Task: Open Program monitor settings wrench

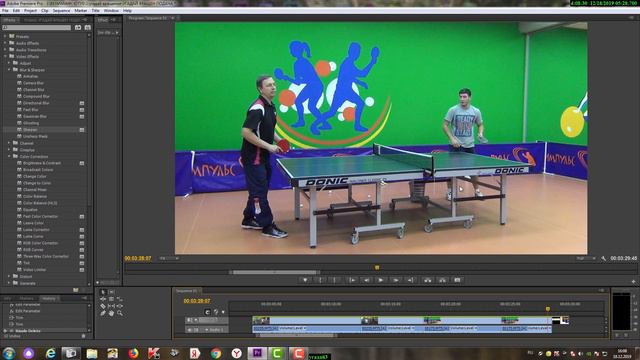Action: [x=603, y=258]
